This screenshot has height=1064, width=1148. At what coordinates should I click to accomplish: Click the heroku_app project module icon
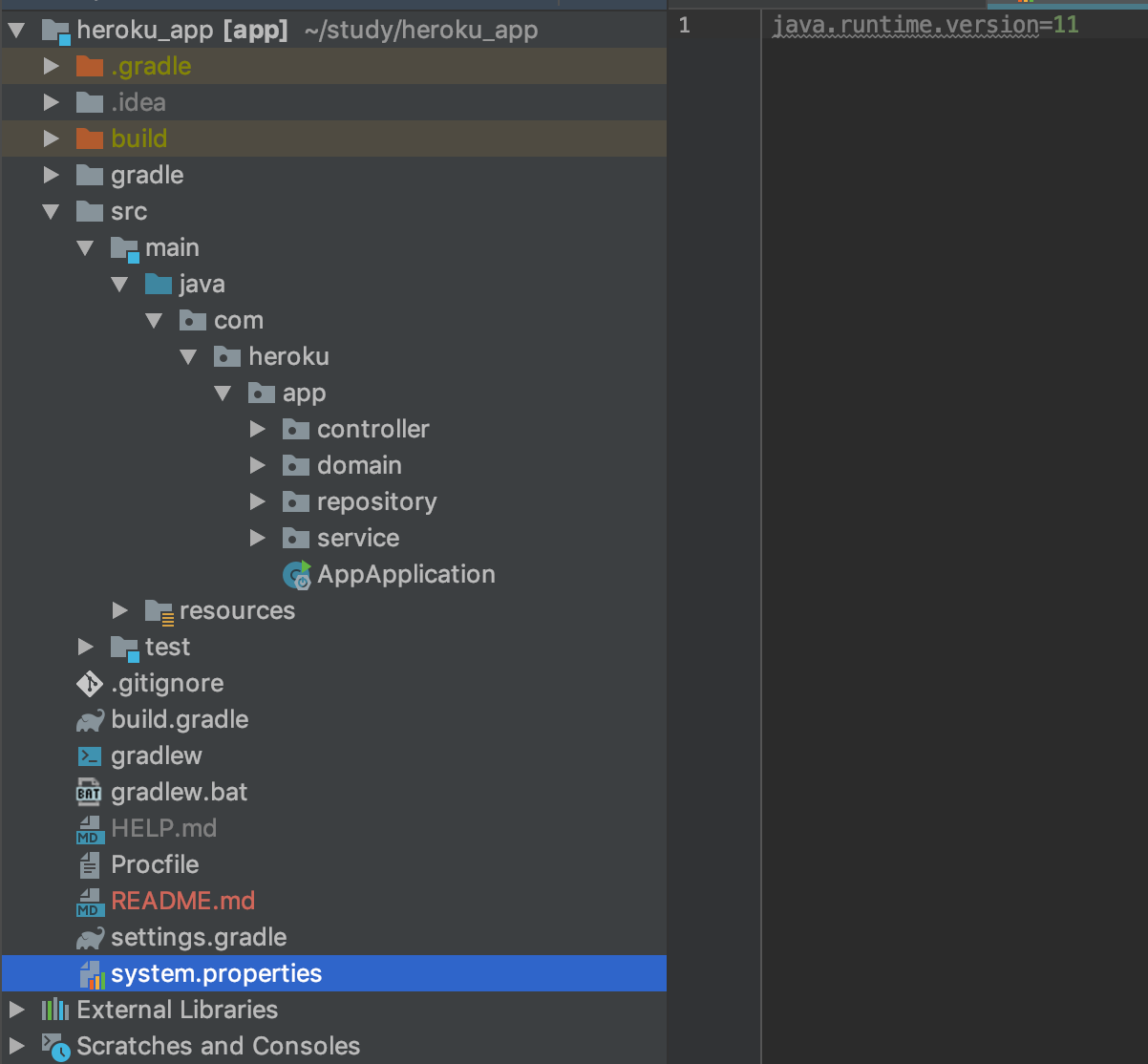pos(56,32)
